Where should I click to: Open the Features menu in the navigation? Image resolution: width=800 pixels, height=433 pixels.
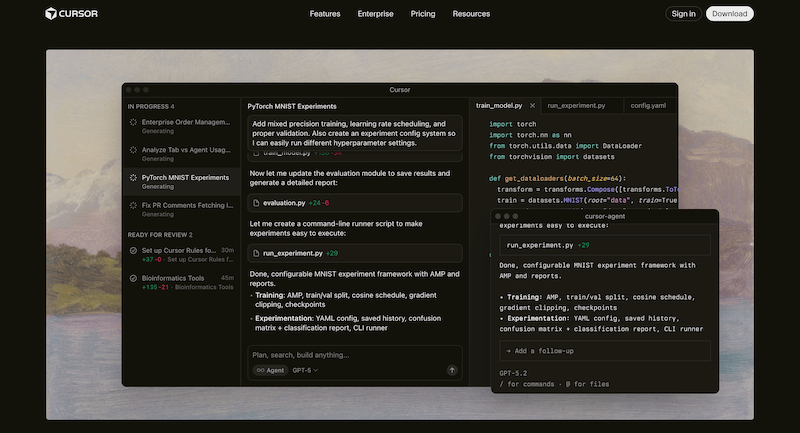coord(325,14)
